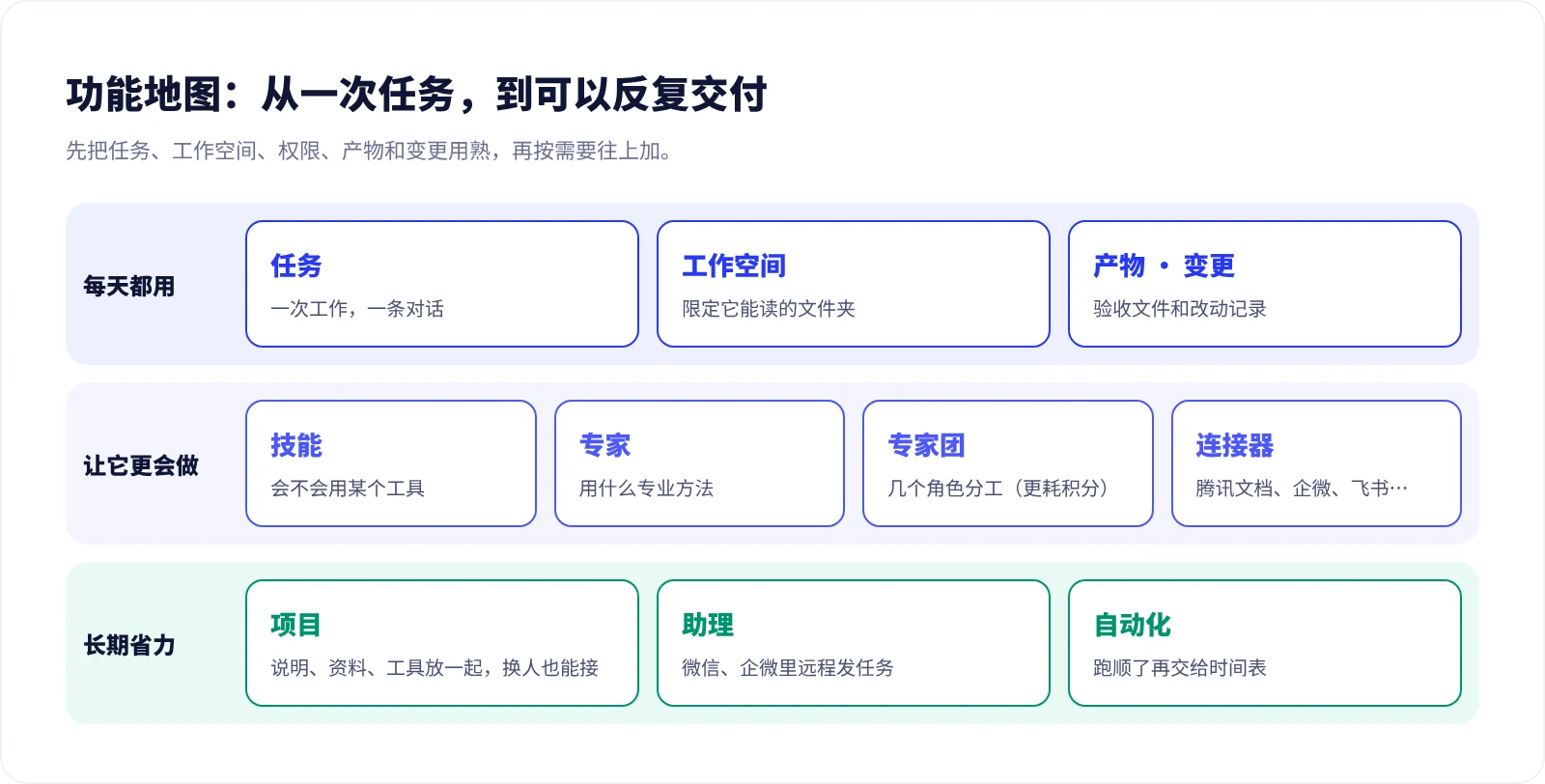Select the description "说明、资料、工具放一起，换人也能接"
This screenshot has height=784, width=1545.
[x=435, y=668]
